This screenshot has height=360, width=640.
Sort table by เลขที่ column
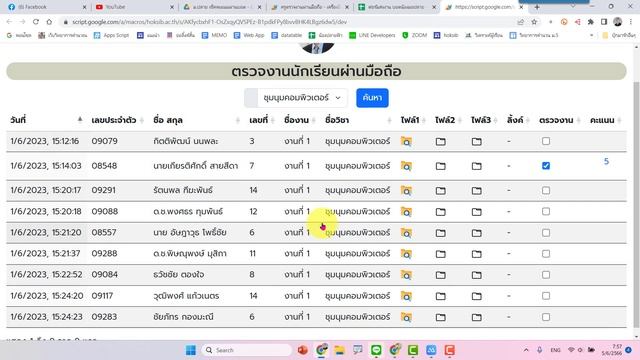[x=262, y=120]
